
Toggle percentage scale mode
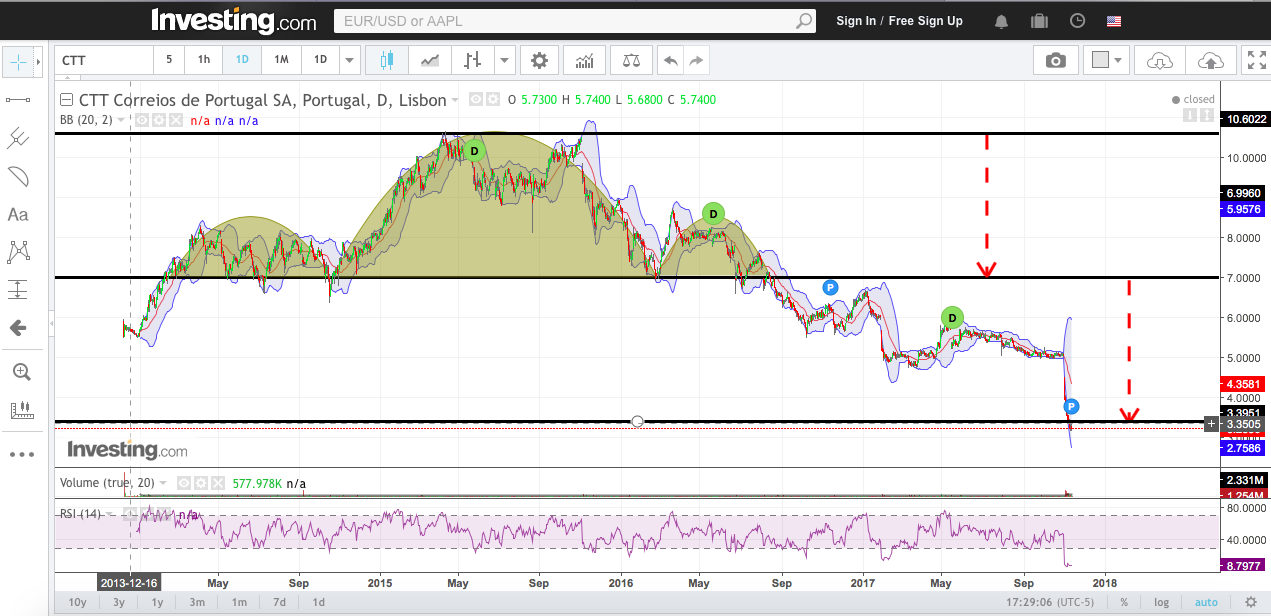tap(1124, 602)
